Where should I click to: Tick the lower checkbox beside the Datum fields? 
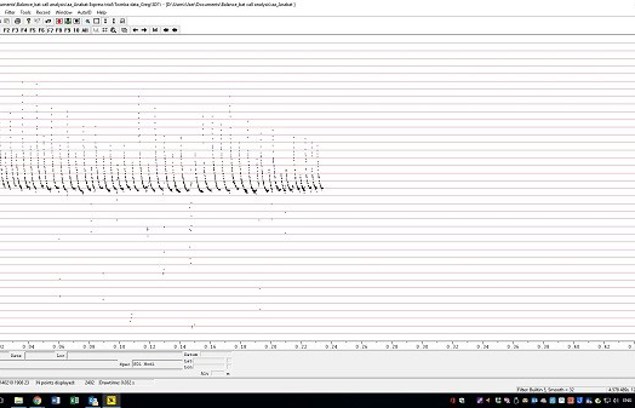pyautogui.click(x=230, y=367)
